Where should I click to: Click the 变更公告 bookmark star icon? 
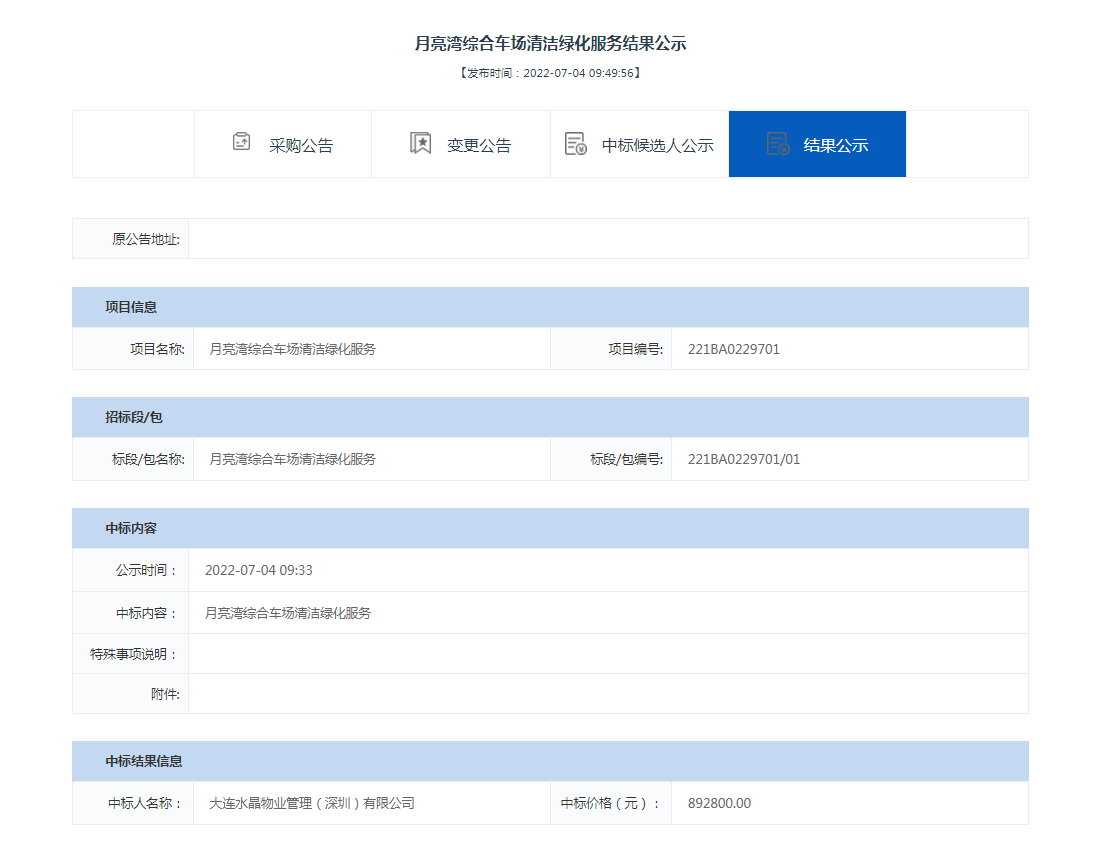point(420,143)
